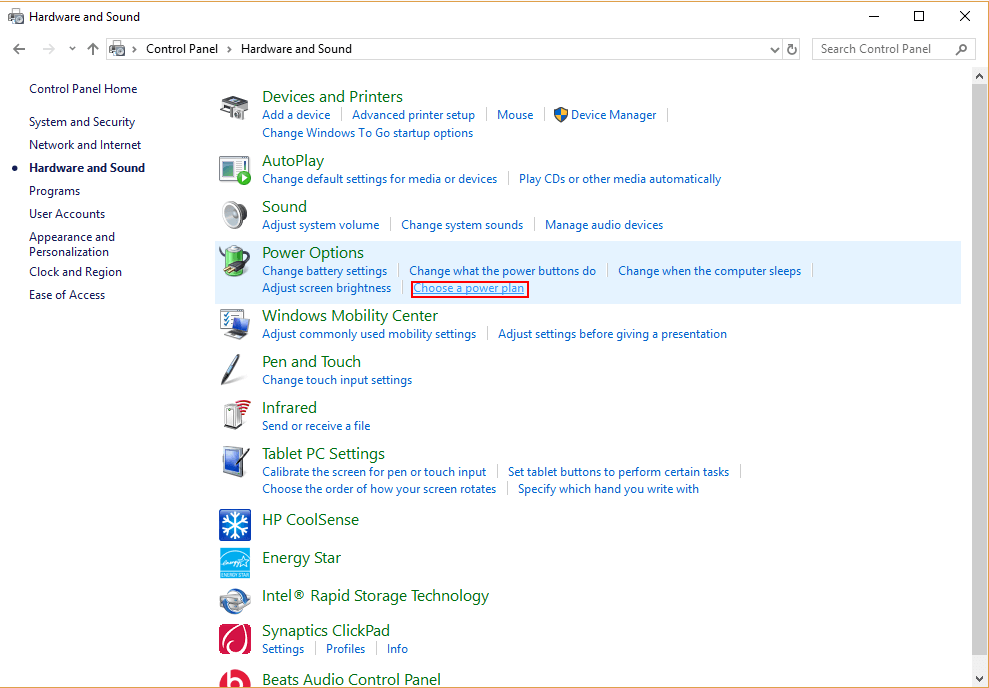Expand the address bar history dropdown
Viewport: 989px width, 688px height.
pos(775,50)
